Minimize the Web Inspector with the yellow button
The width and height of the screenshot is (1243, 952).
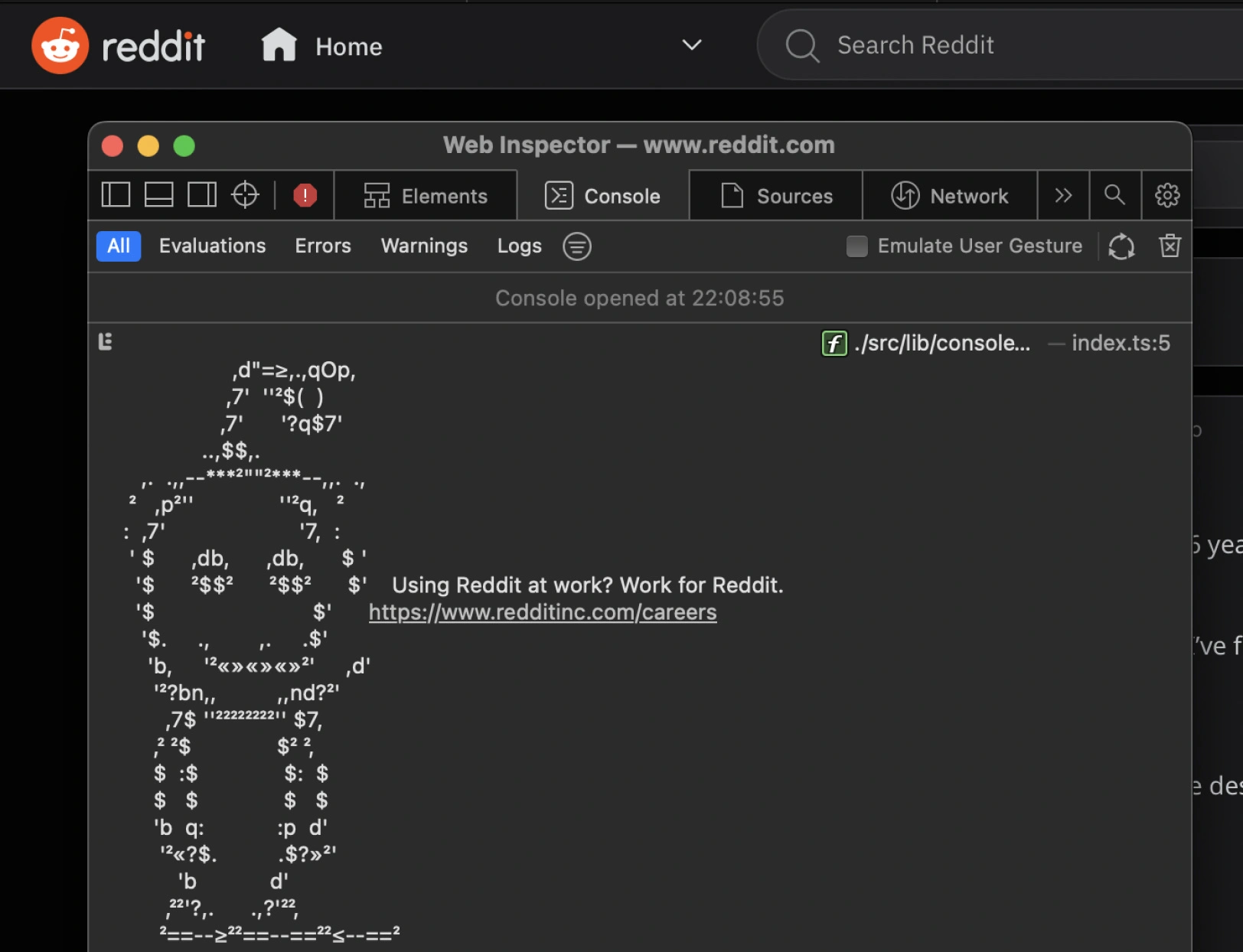[148, 145]
